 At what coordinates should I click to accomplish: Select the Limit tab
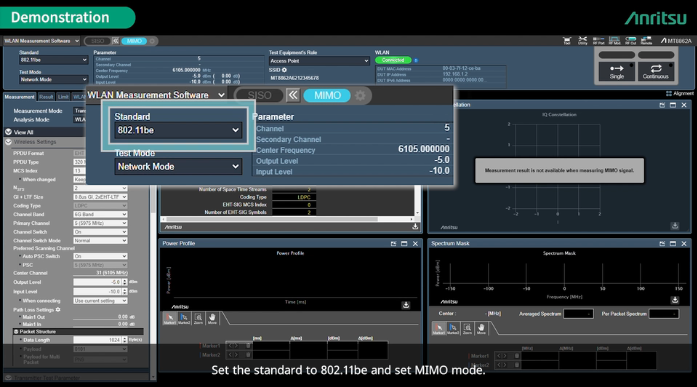[63, 96]
